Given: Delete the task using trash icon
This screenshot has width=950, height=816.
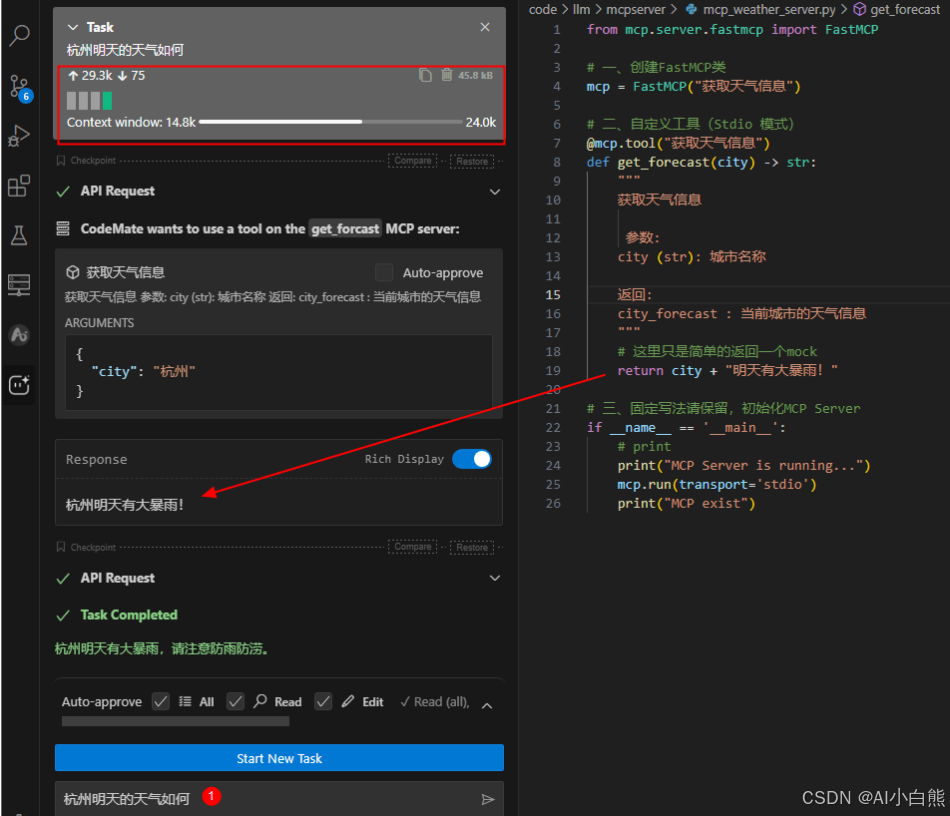Looking at the screenshot, I should [x=447, y=75].
